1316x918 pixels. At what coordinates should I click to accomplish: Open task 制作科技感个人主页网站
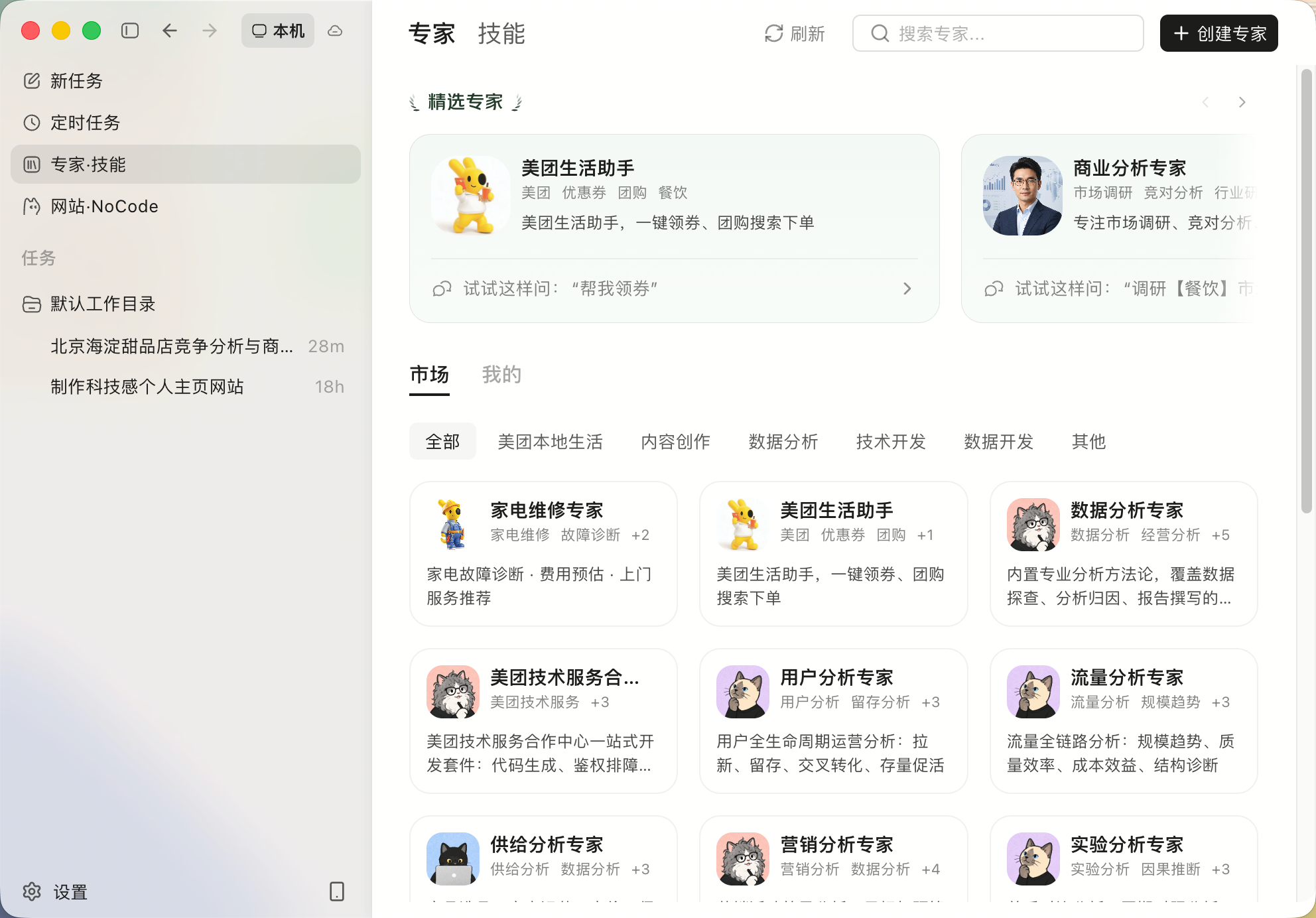click(186, 387)
